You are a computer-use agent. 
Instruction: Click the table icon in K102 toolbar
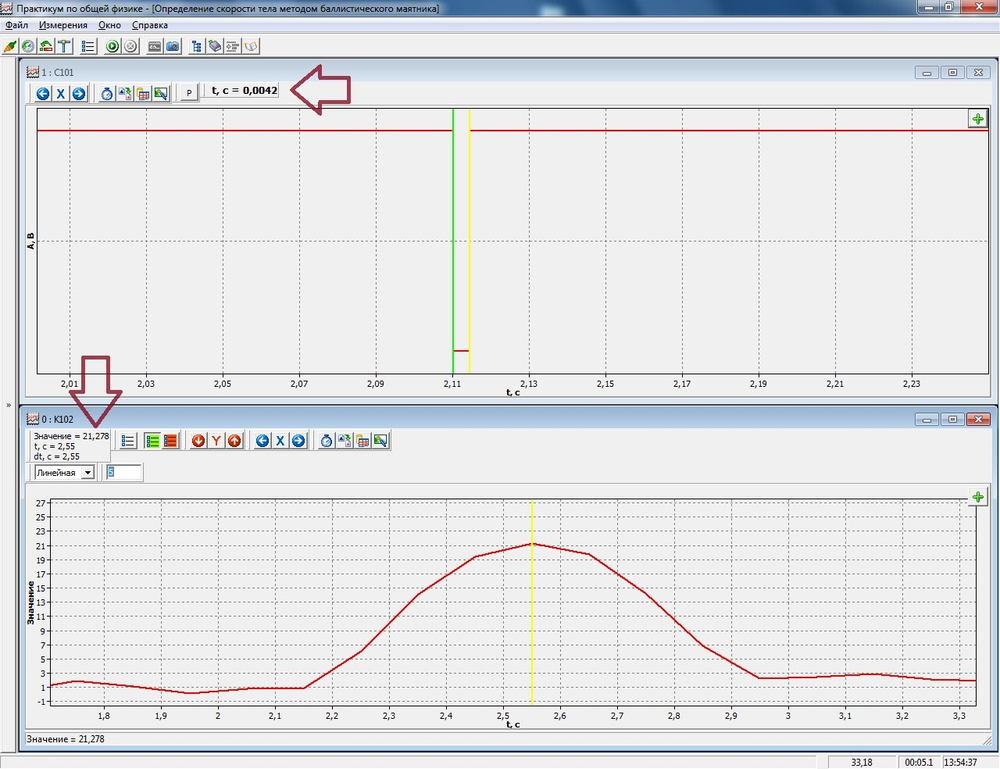(x=362, y=441)
